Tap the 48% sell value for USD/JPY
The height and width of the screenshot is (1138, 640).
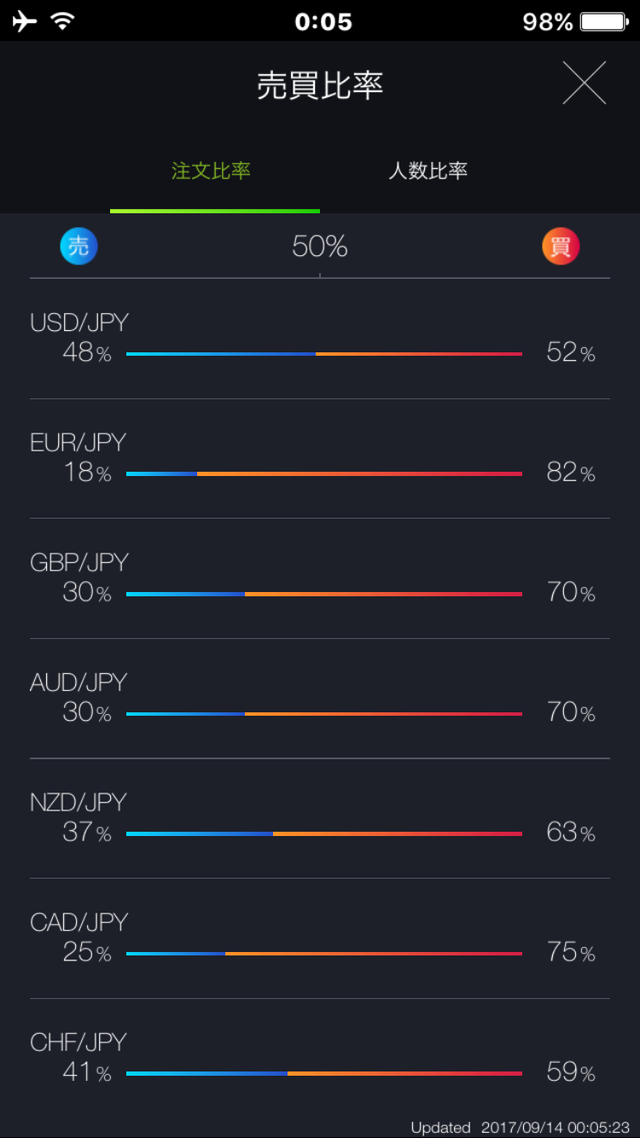point(87,353)
